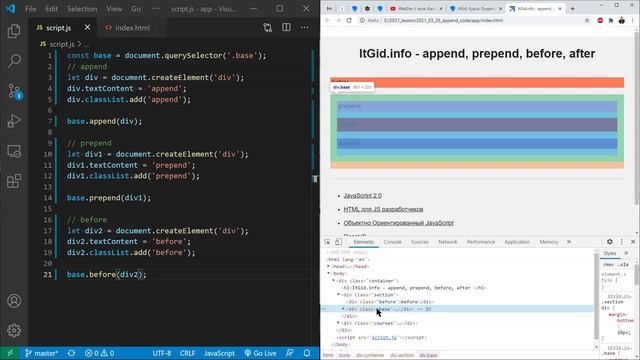
Task: Collapse the body element in DOM tree
Action: 329,273
